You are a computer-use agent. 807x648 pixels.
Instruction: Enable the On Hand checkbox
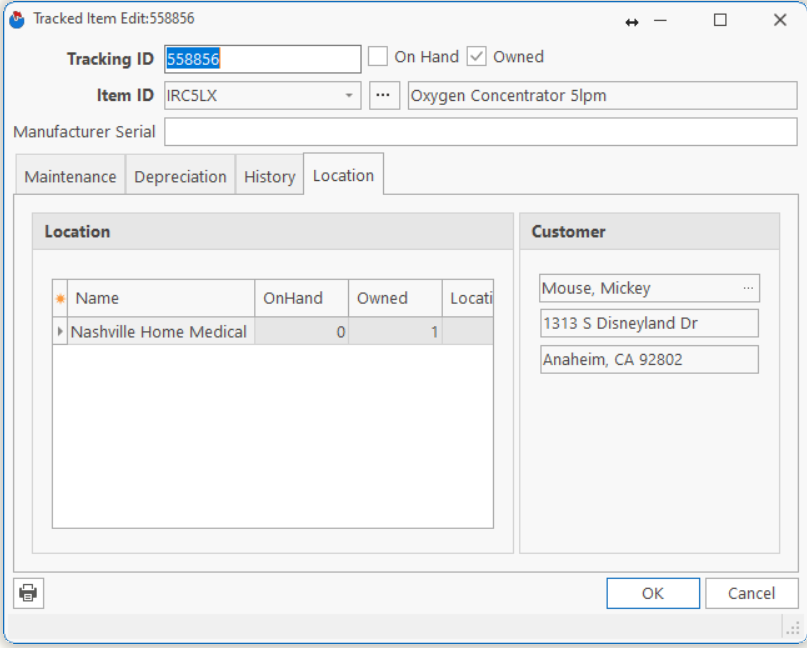tap(378, 57)
